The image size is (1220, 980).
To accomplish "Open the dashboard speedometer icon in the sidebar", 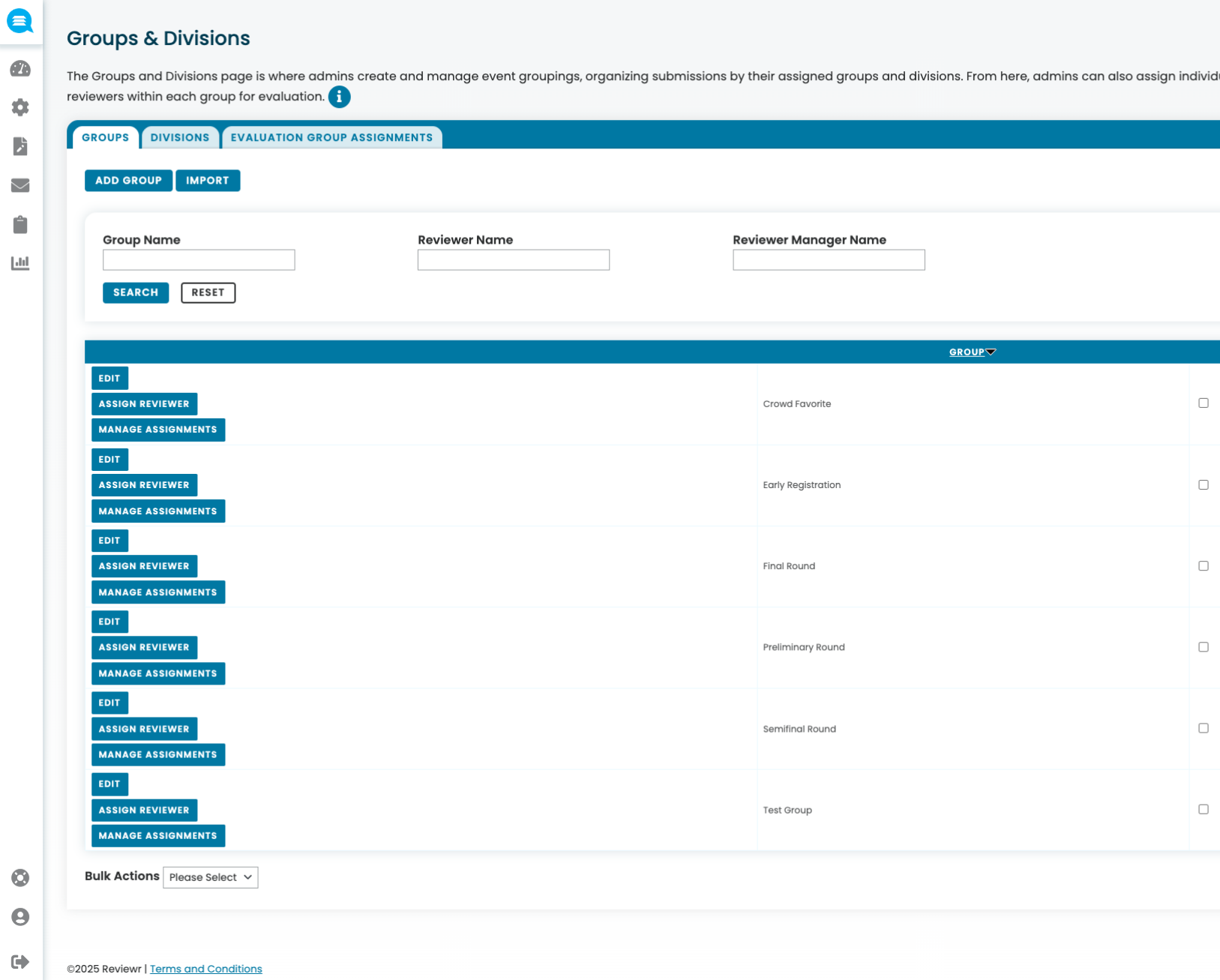I will click(x=20, y=68).
